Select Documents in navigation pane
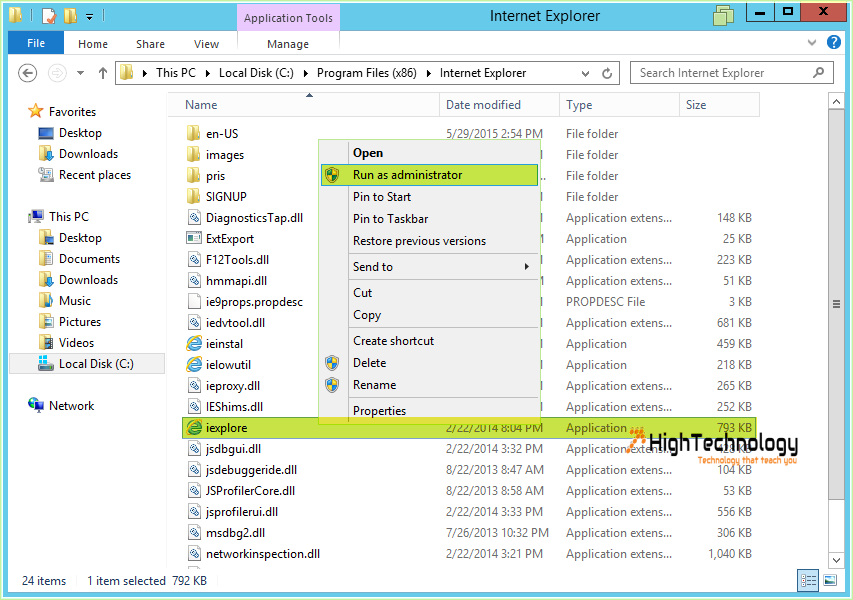This screenshot has height=600, width=853. [89, 259]
